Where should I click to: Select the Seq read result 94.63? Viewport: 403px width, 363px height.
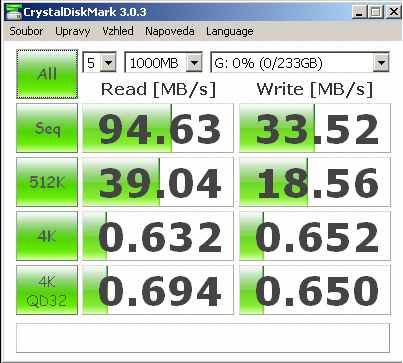[x=158, y=128]
